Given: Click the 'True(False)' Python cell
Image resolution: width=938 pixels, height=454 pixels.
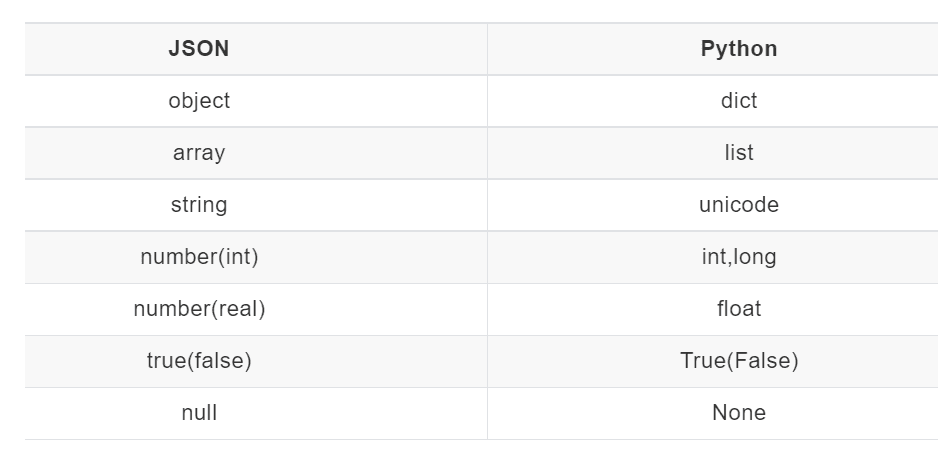Looking at the screenshot, I should tap(739, 361).
